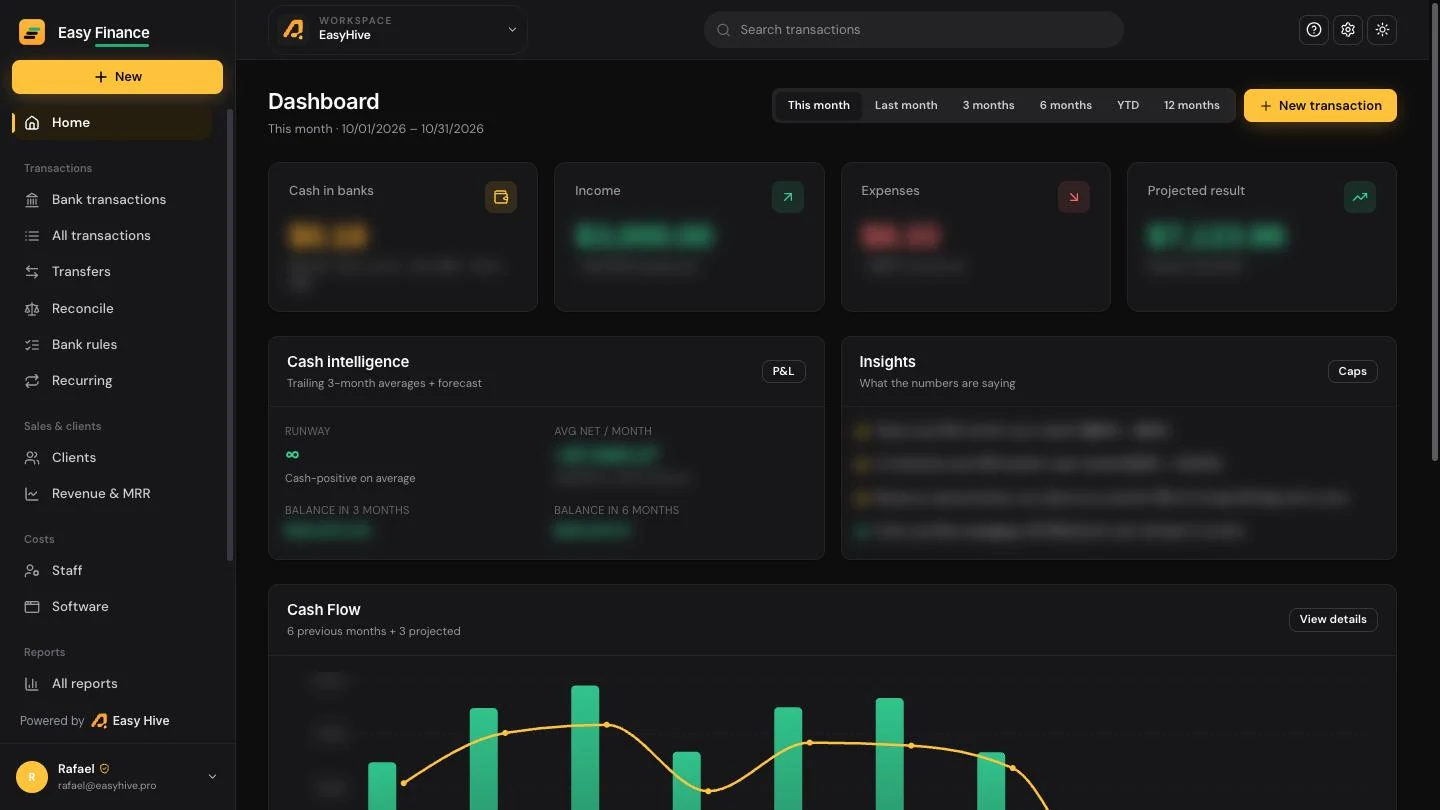The height and width of the screenshot is (810, 1440).
Task: Click the Easy Finance logo icon
Action: pyautogui.click(x=32, y=32)
